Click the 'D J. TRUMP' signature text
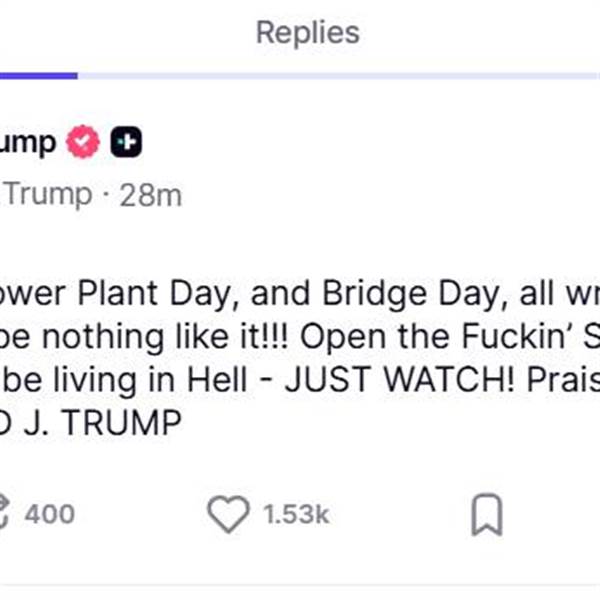The image size is (600, 600). point(90,423)
